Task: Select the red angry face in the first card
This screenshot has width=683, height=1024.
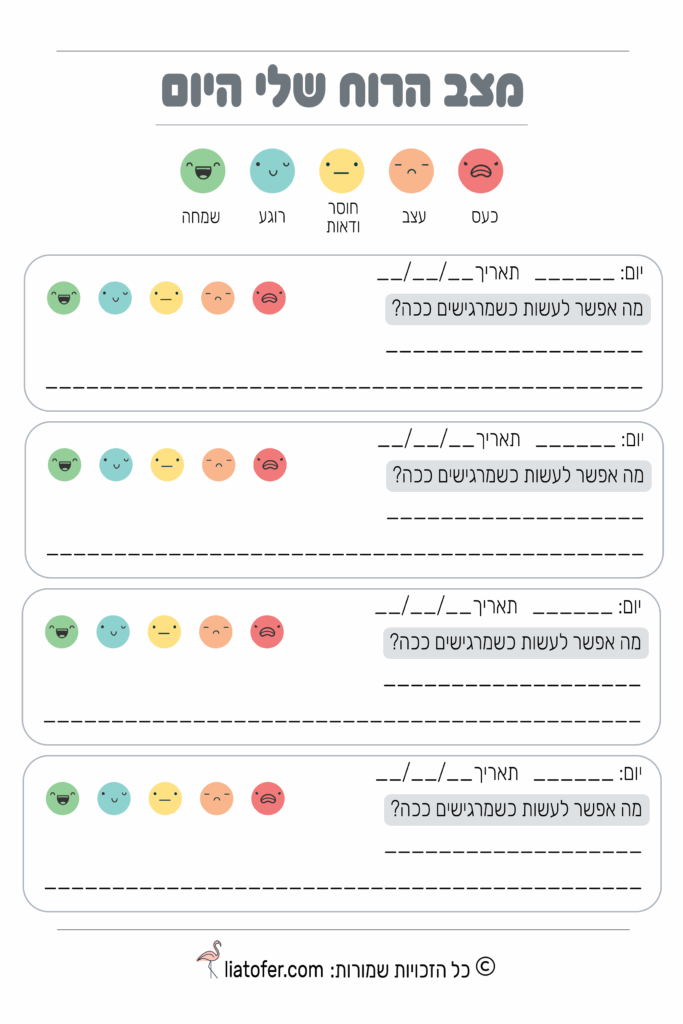Action: click(x=269, y=298)
